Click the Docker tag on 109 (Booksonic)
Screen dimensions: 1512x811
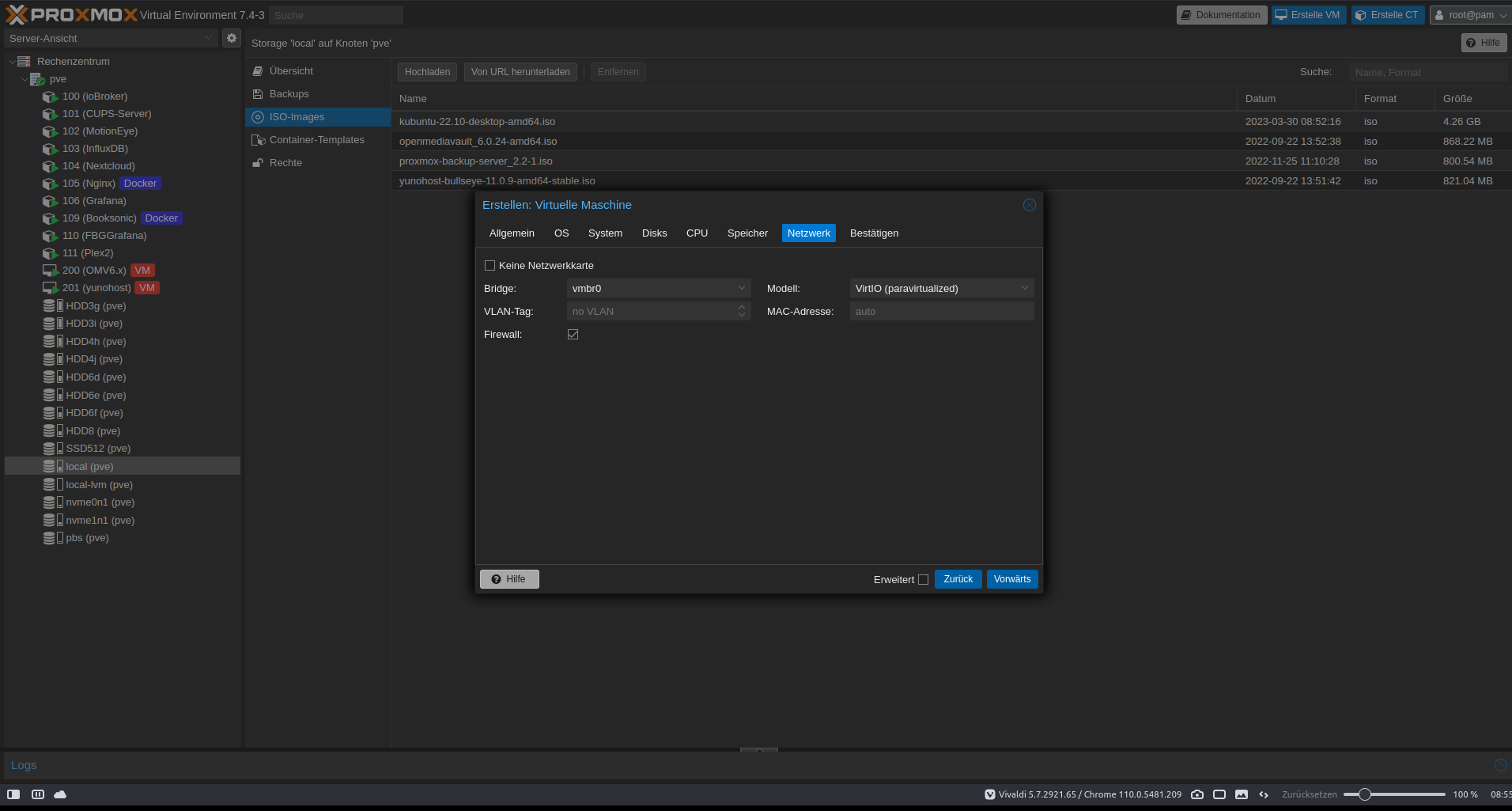(161, 218)
